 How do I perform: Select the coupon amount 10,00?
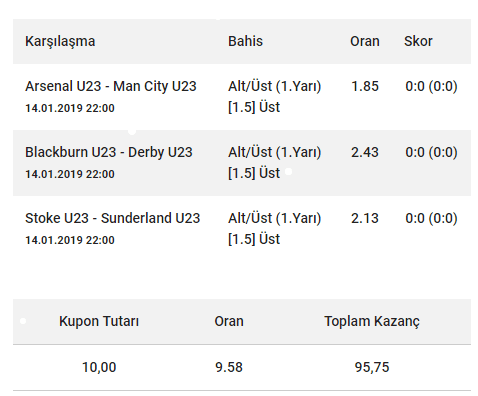pyautogui.click(x=99, y=367)
